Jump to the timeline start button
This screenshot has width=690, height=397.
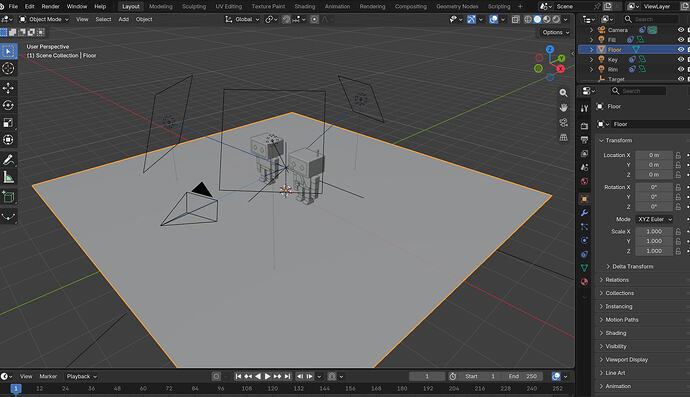(x=238, y=376)
